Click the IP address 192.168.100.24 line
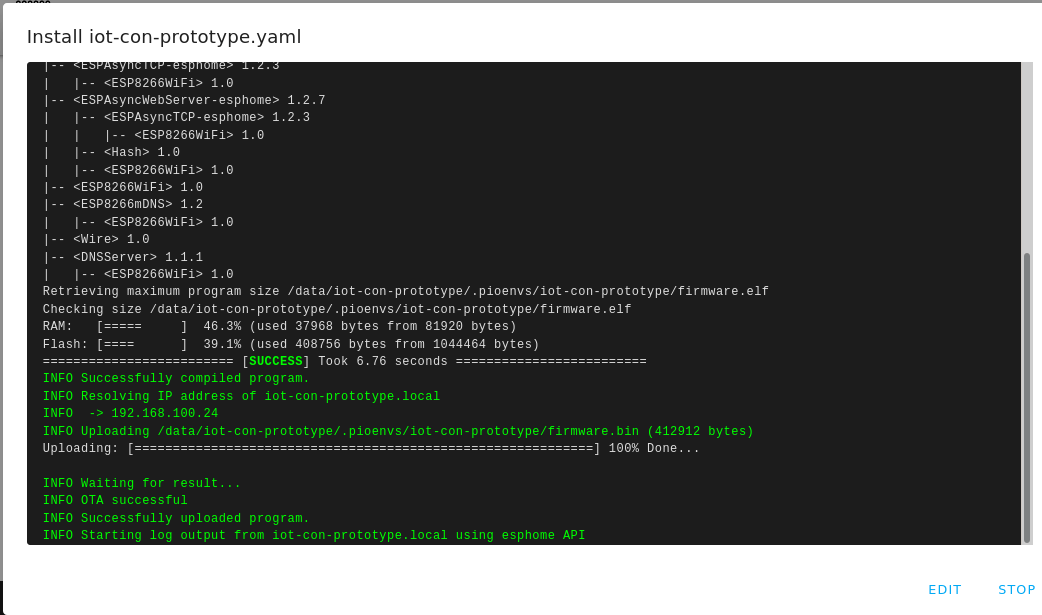 click(130, 414)
